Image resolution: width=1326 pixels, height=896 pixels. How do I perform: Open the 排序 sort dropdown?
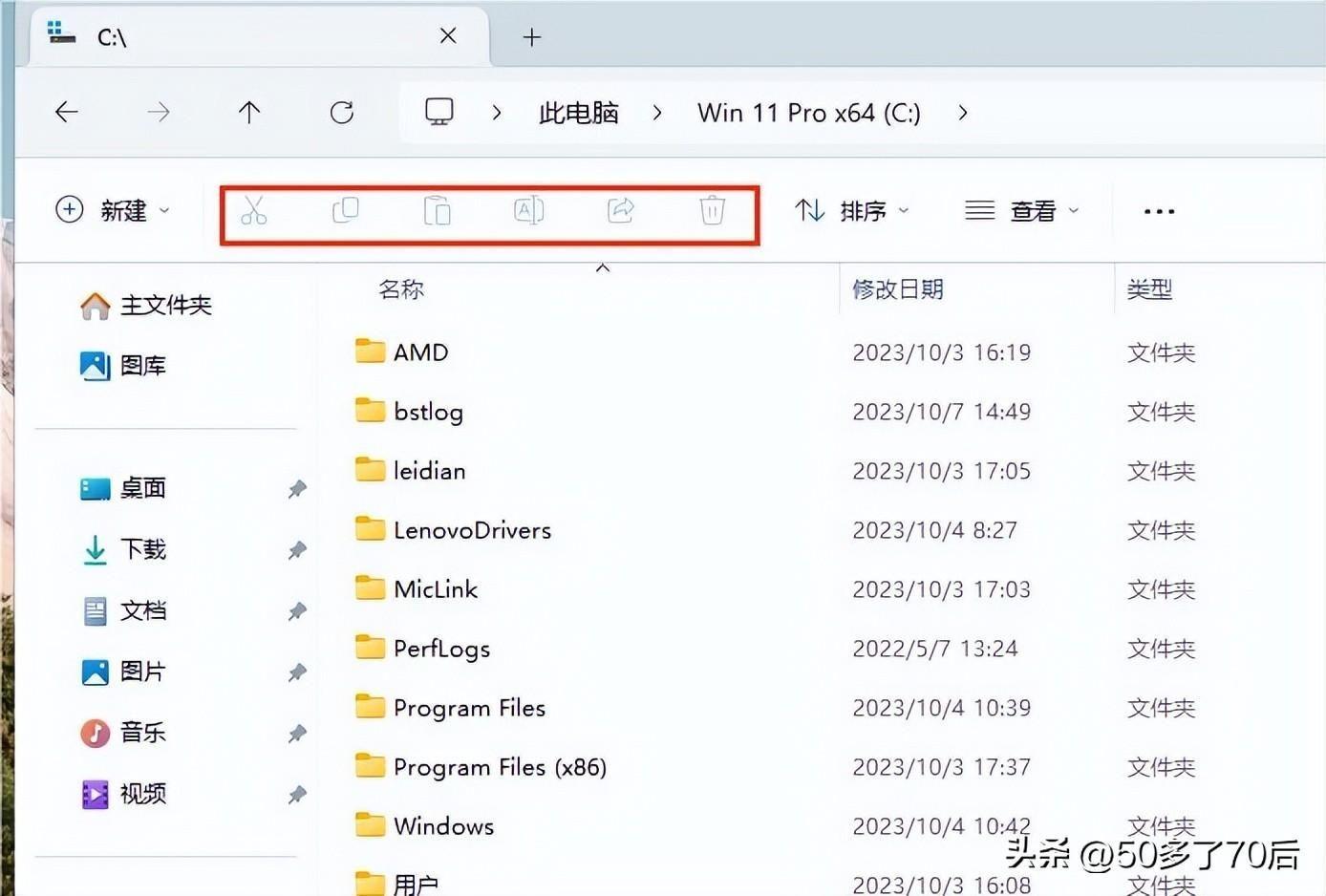coord(852,210)
